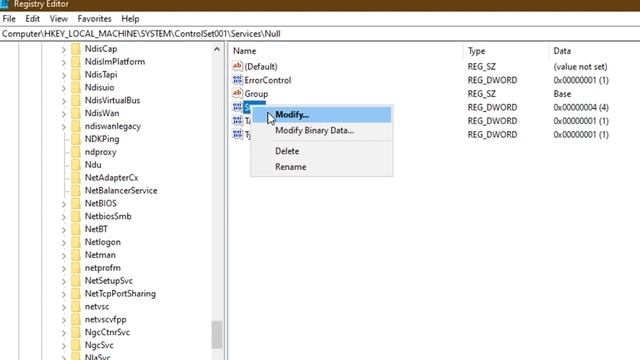
Task: Click the folder icon next to NetBalancerService
Action: click(x=76, y=191)
